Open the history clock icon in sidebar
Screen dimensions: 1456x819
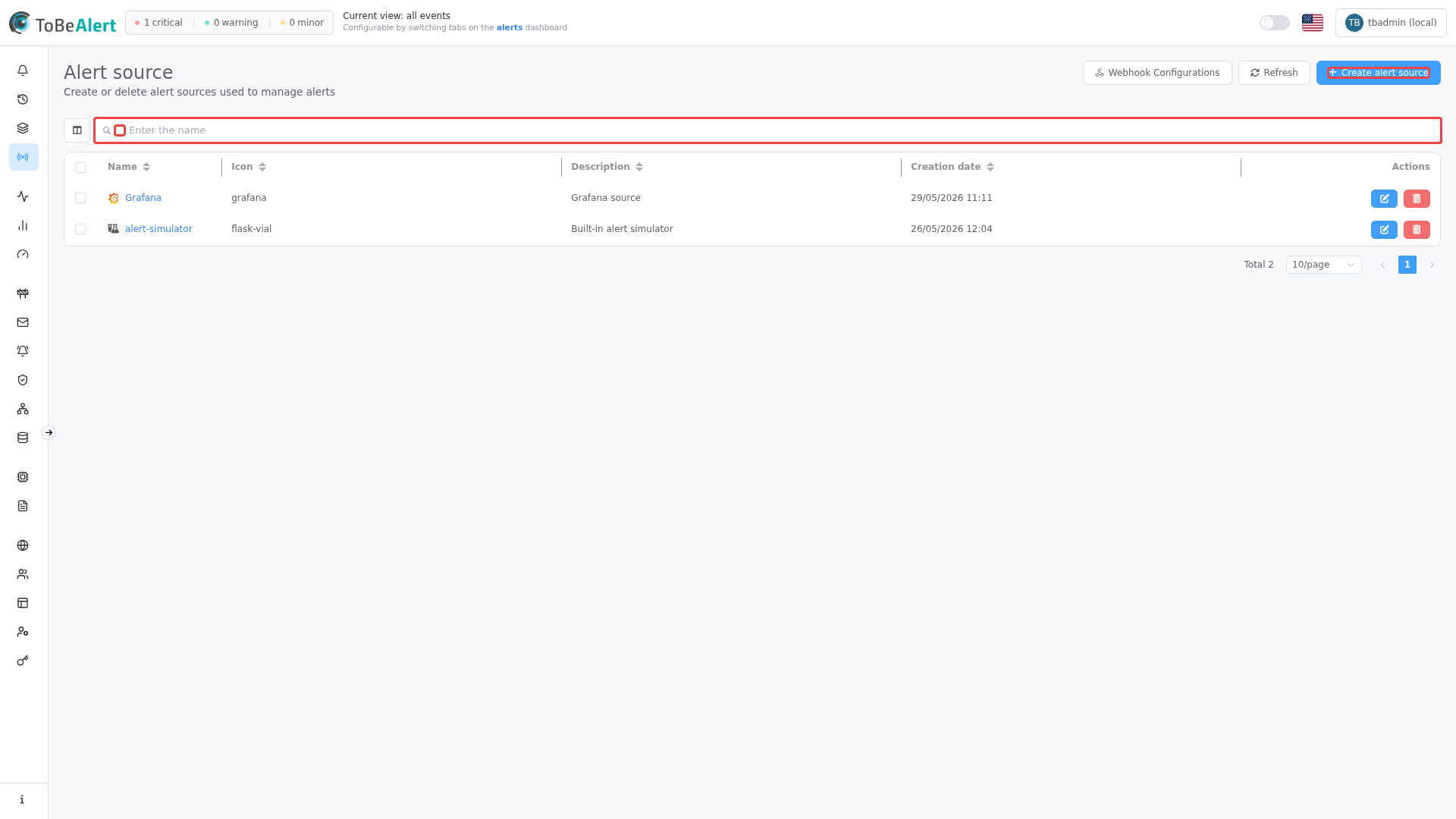click(x=23, y=99)
